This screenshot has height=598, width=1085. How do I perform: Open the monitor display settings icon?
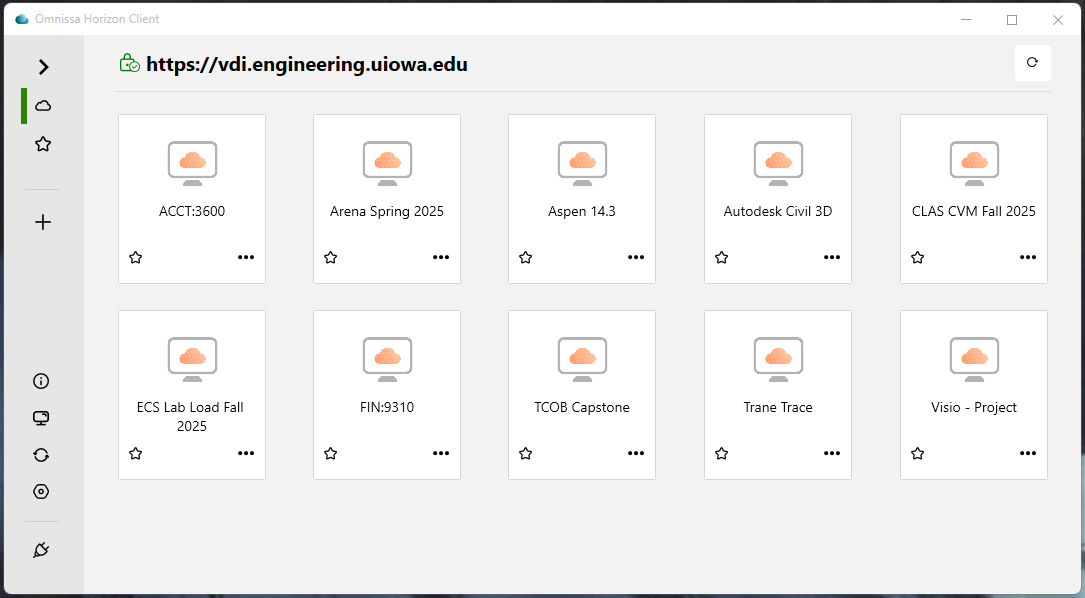(x=41, y=418)
